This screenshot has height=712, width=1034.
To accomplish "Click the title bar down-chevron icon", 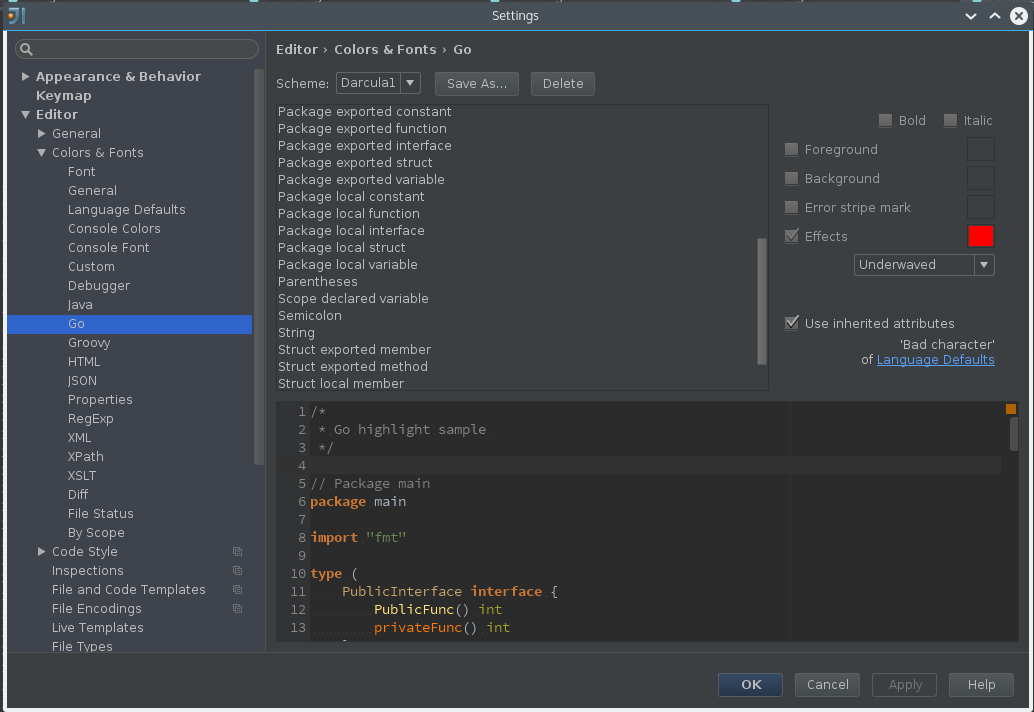I will (x=971, y=16).
